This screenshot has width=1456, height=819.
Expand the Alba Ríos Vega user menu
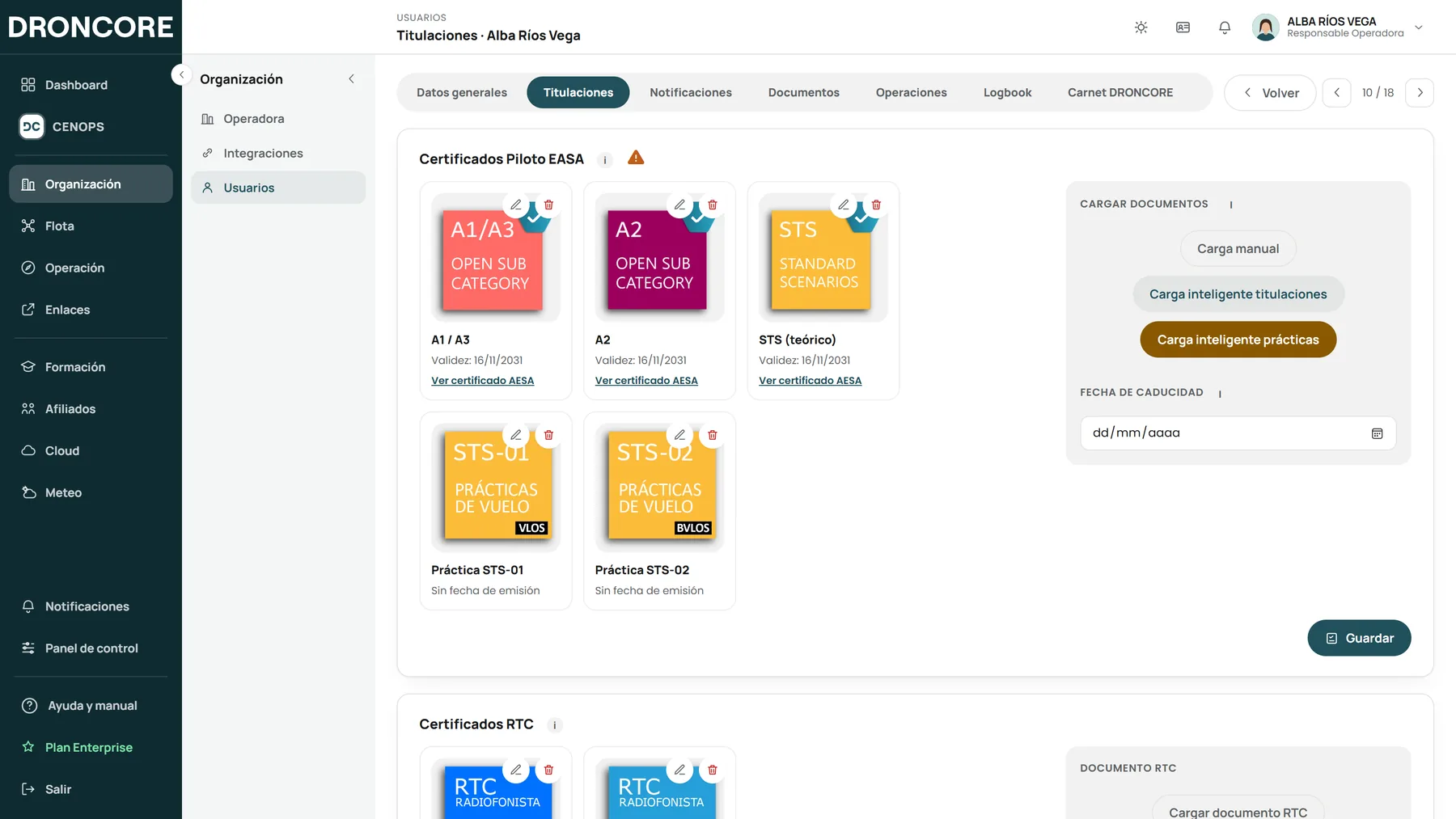1419,27
